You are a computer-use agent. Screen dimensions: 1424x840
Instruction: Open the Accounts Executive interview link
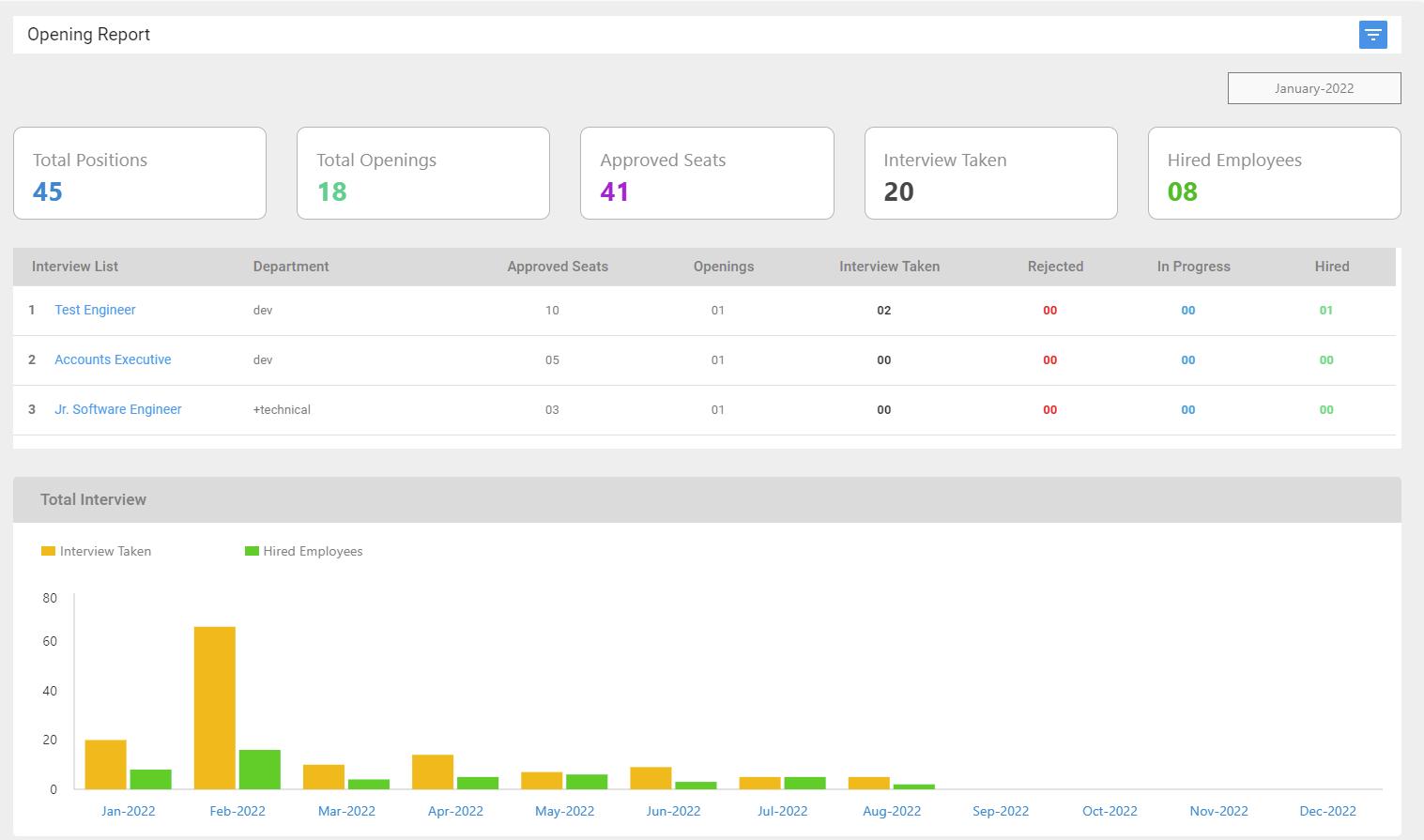click(113, 359)
